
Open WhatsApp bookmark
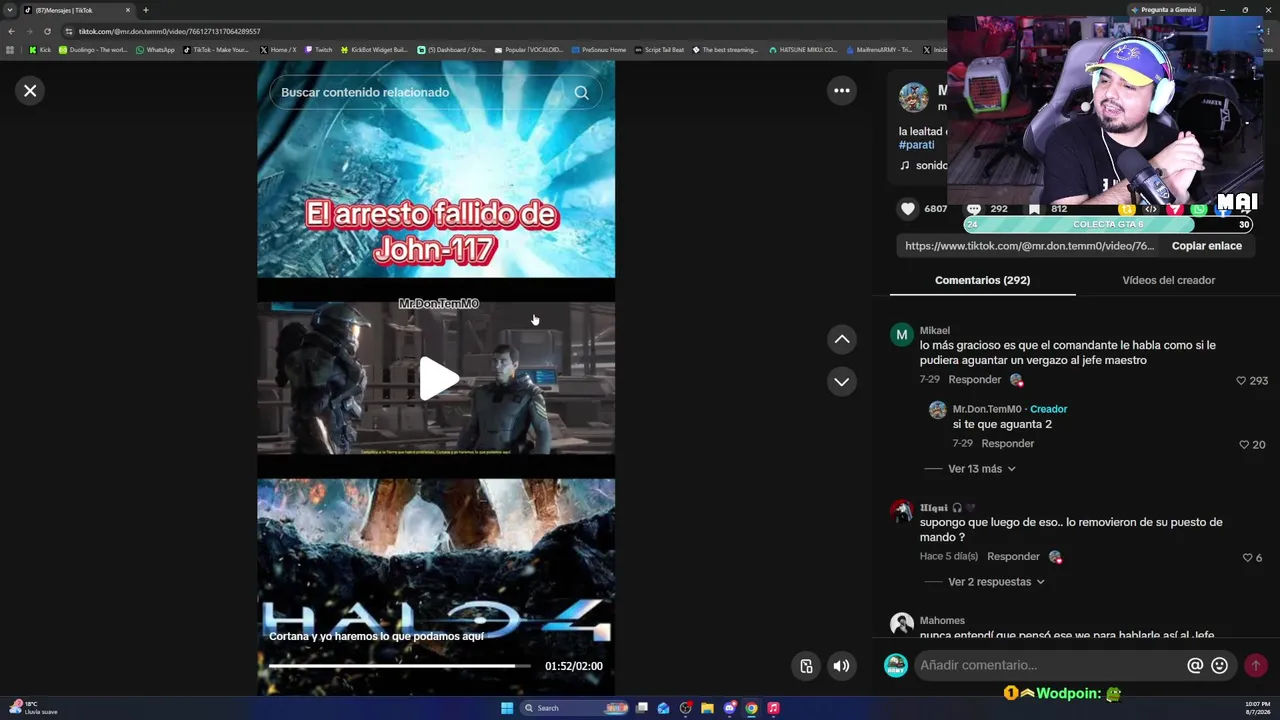[x=155, y=50]
